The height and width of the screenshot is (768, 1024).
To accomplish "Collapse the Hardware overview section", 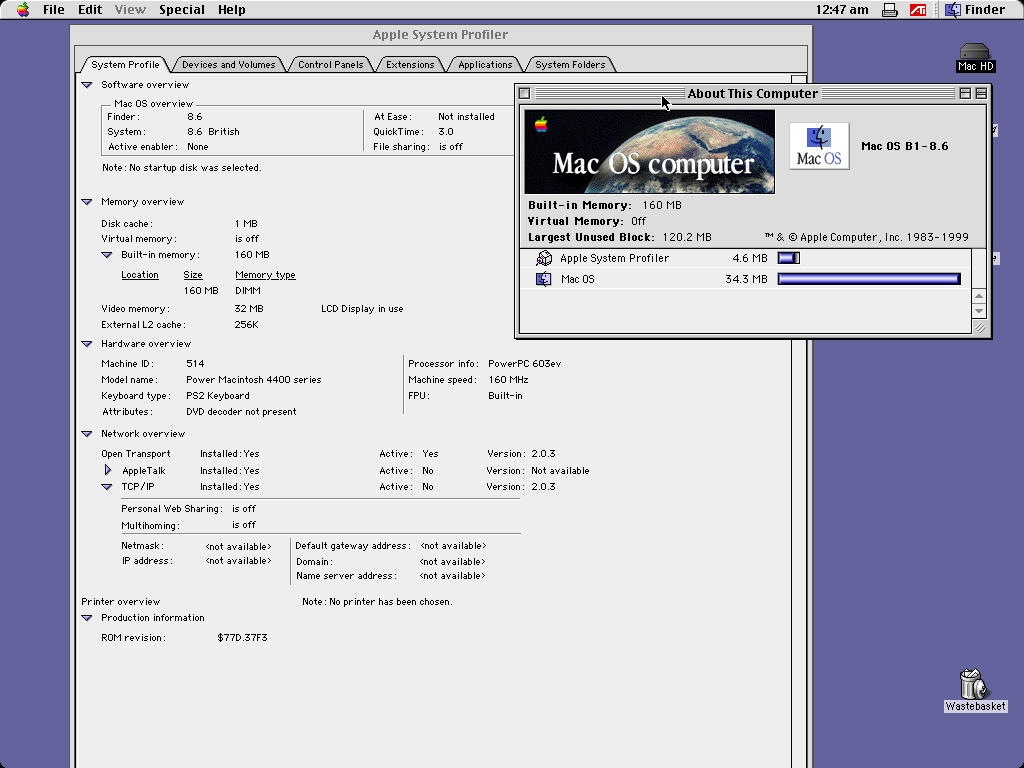I will (87, 344).
